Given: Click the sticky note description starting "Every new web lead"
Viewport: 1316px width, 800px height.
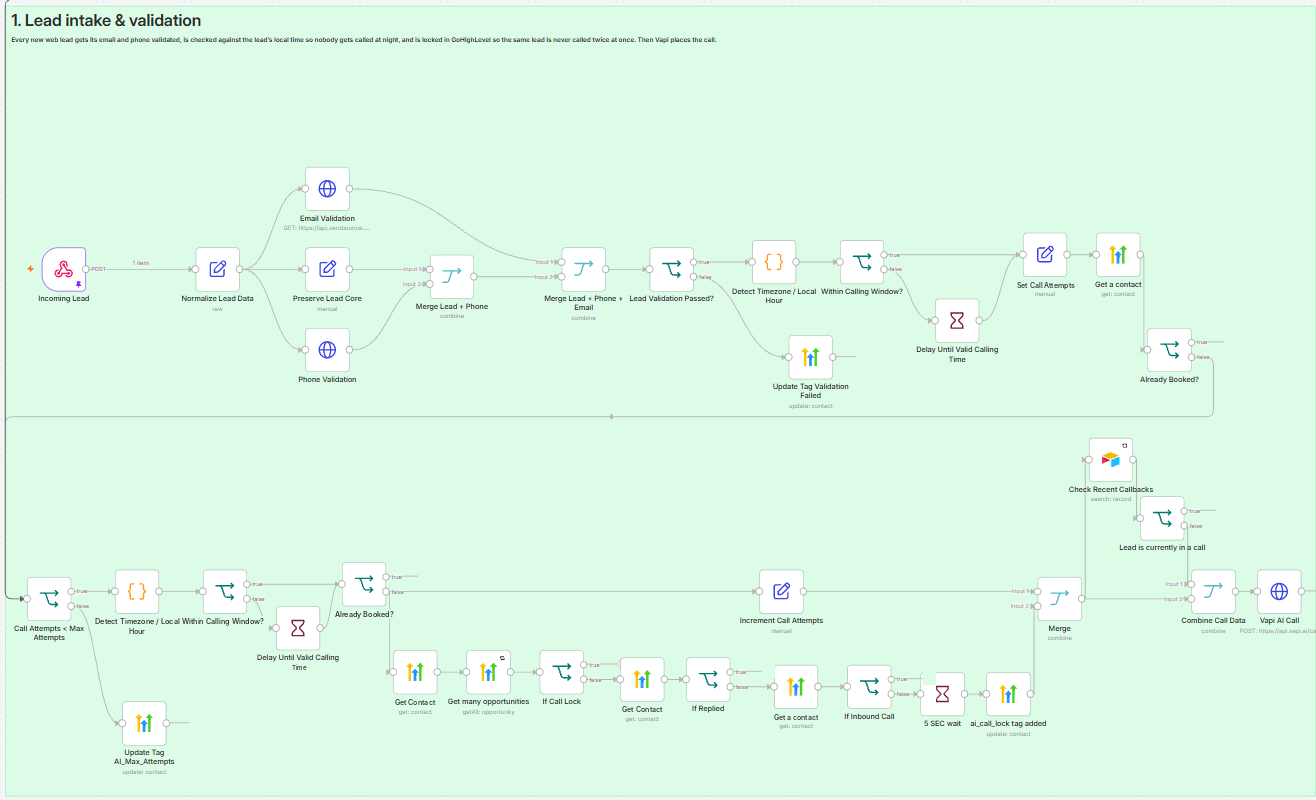Looking at the screenshot, I should point(364,40).
